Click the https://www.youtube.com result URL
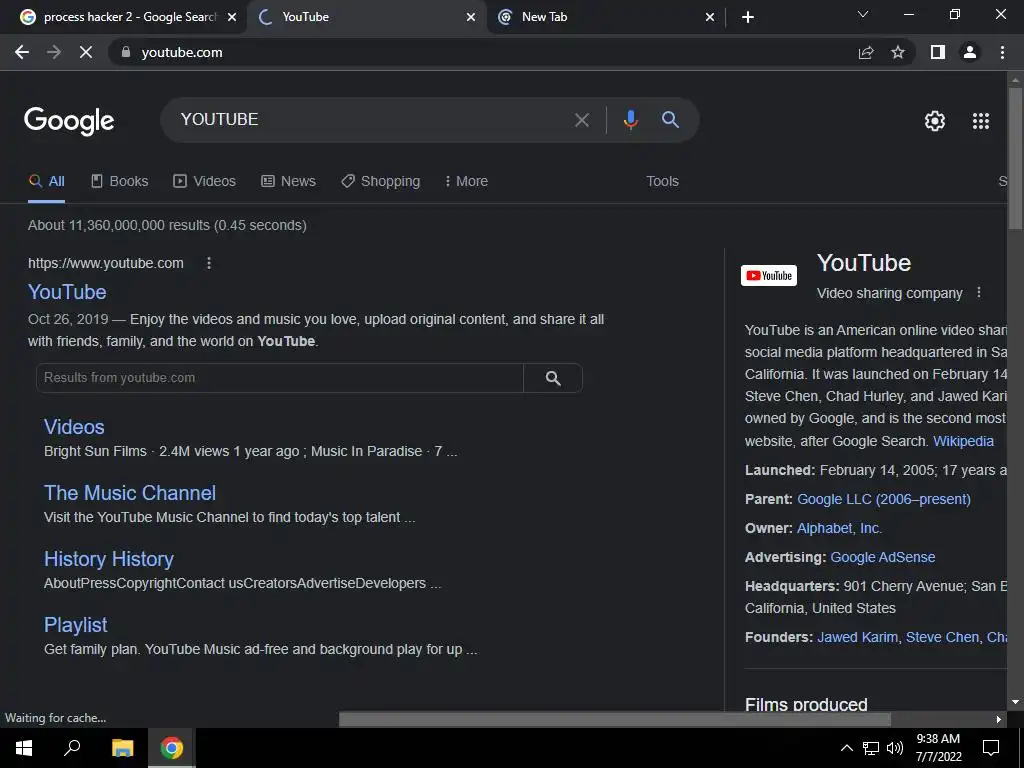 [x=106, y=263]
